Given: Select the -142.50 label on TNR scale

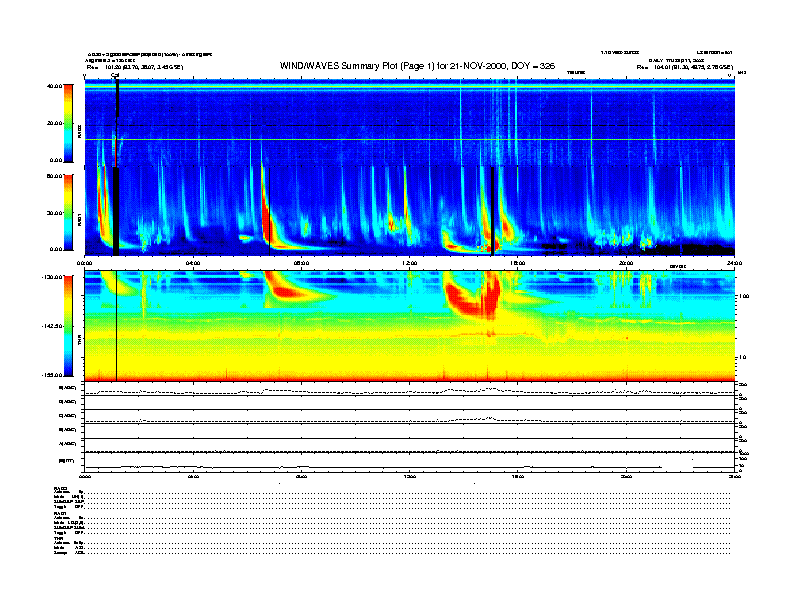Looking at the screenshot, I should pos(52,326).
